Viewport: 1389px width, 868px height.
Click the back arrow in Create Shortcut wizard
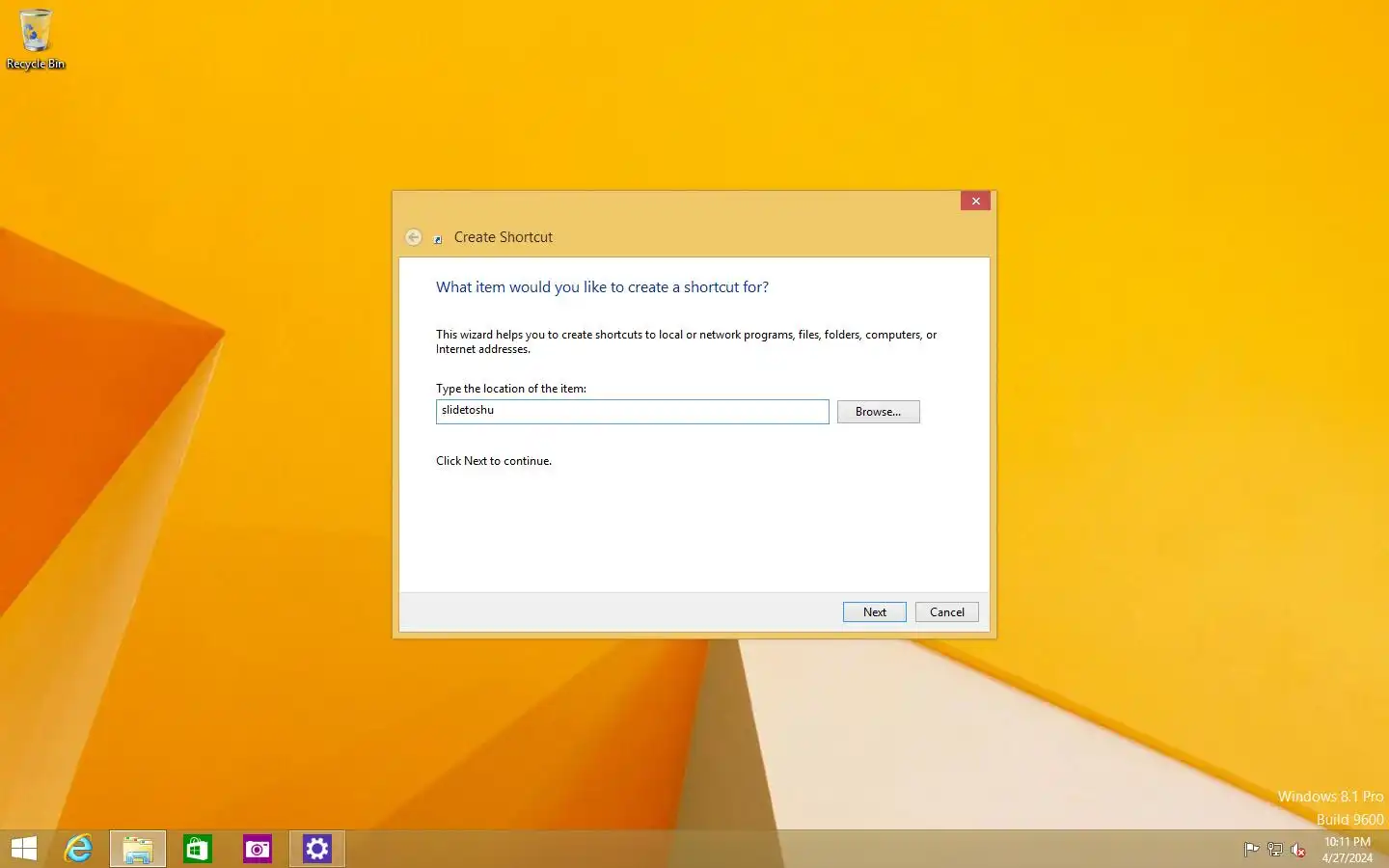[x=413, y=237]
